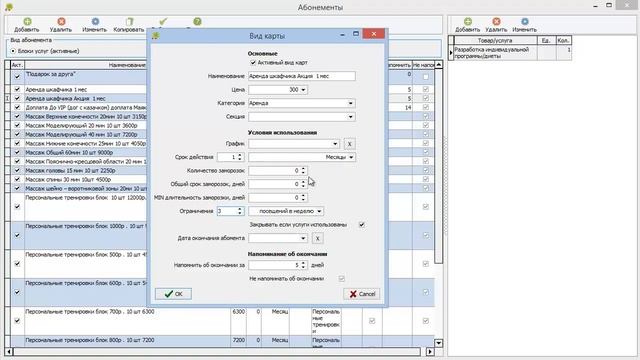Click the Количество заморозок spinner arrows

303,171
